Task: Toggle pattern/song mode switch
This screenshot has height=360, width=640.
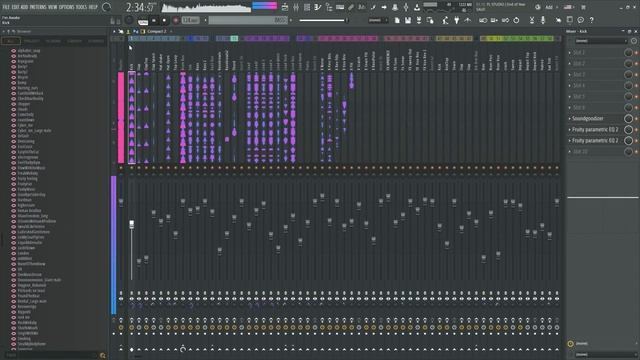Action: click(x=143, y=20)
